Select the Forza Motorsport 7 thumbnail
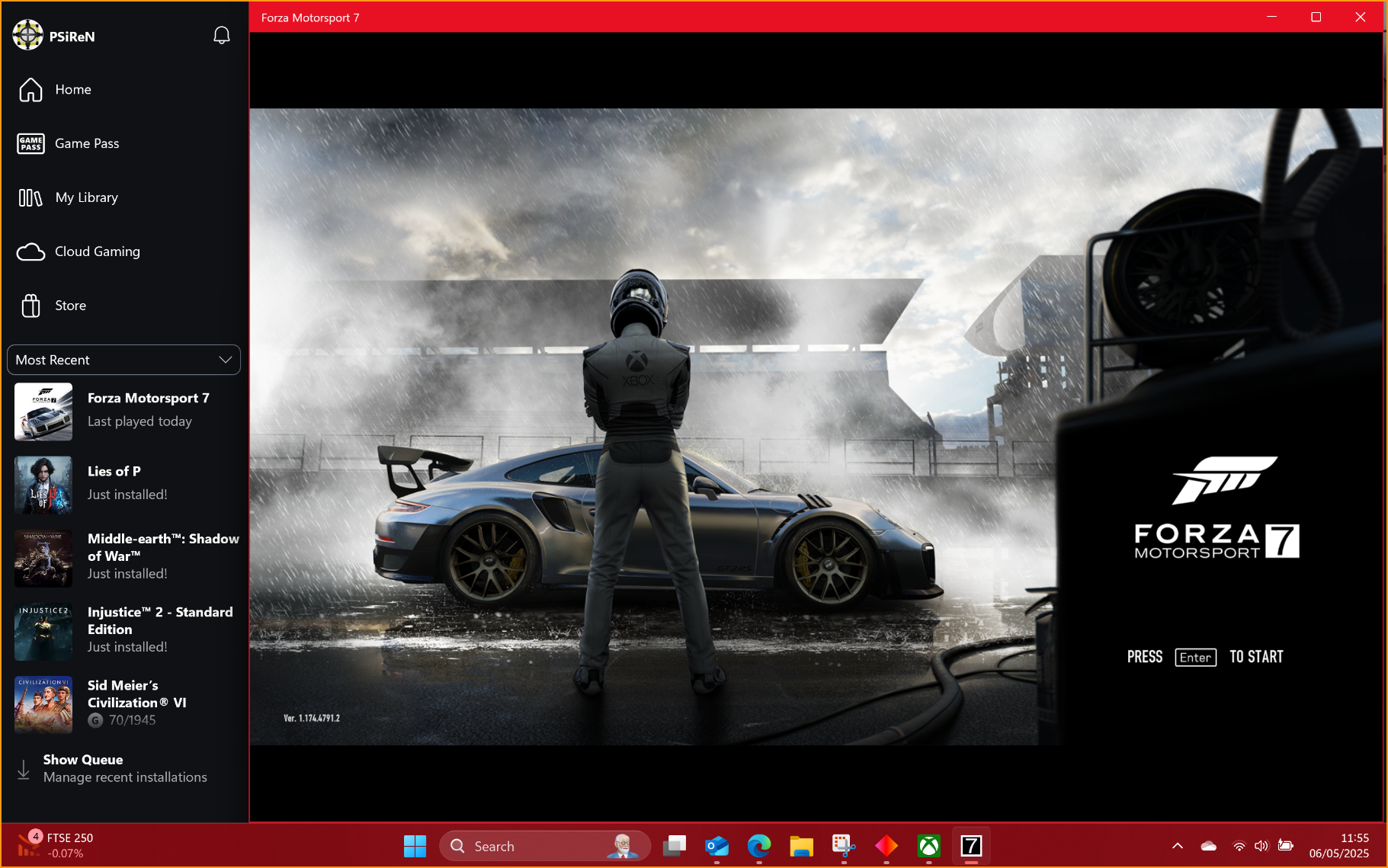The height and width of the screenshot is (868, 1388). (43, 412)
